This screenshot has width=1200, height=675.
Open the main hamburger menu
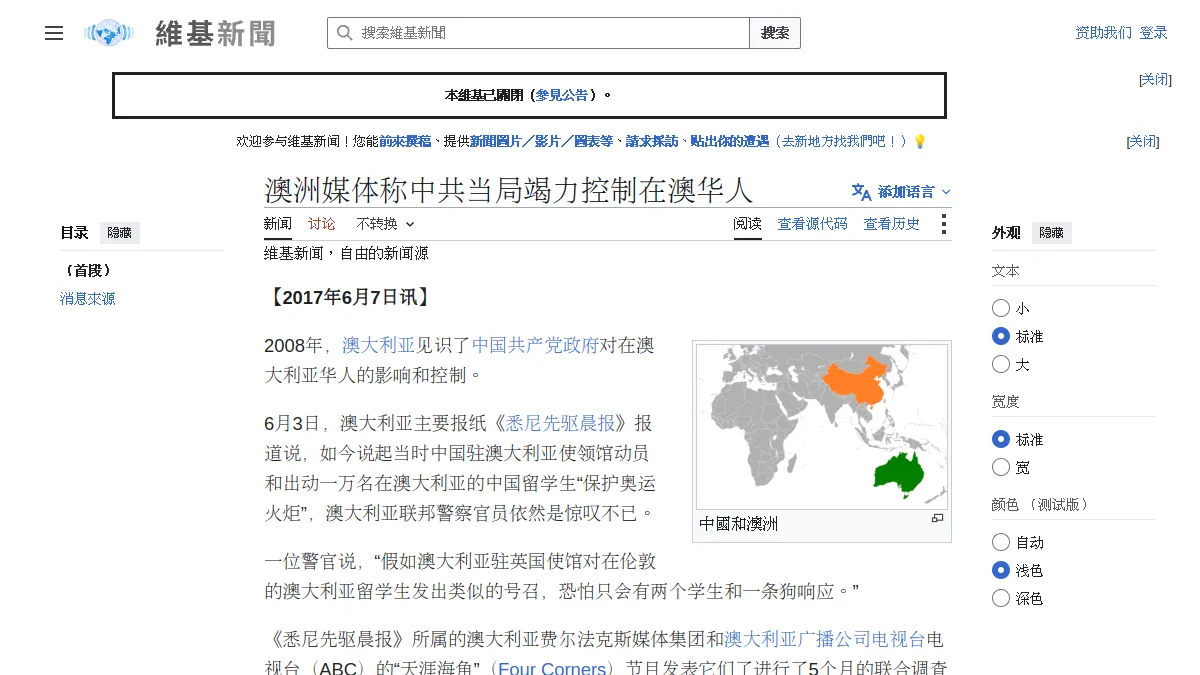coord(54,33)
